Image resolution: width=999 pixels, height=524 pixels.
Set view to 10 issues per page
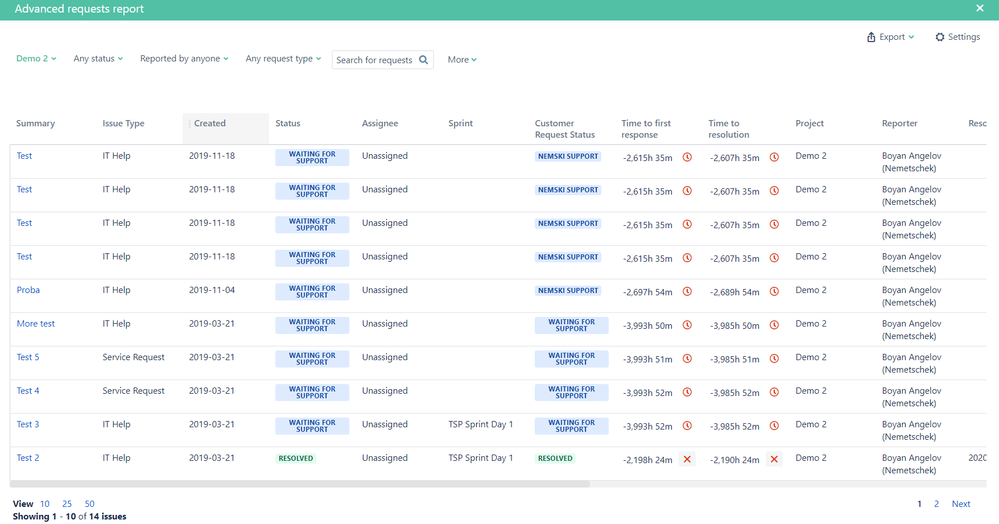point(45,504)
